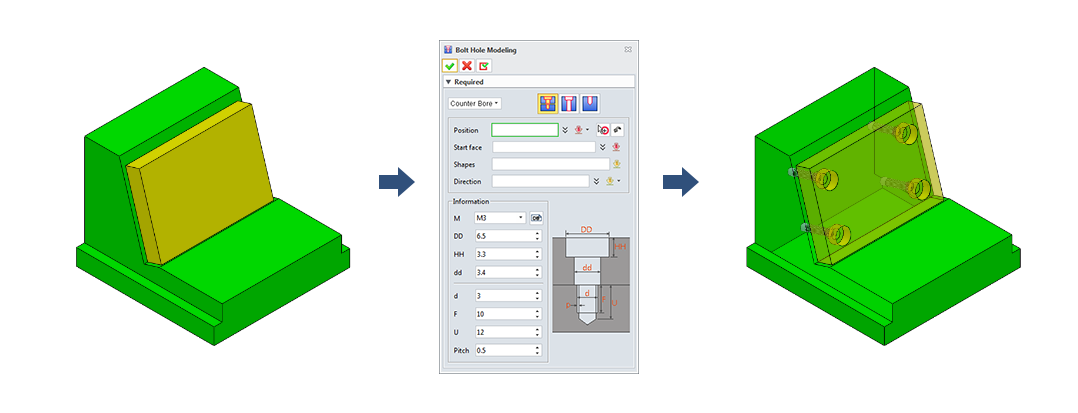The width and height of the screenshot is (1078, 413).
Task: Click the Bolt Hole Modeling title icon
Action: 448,49
